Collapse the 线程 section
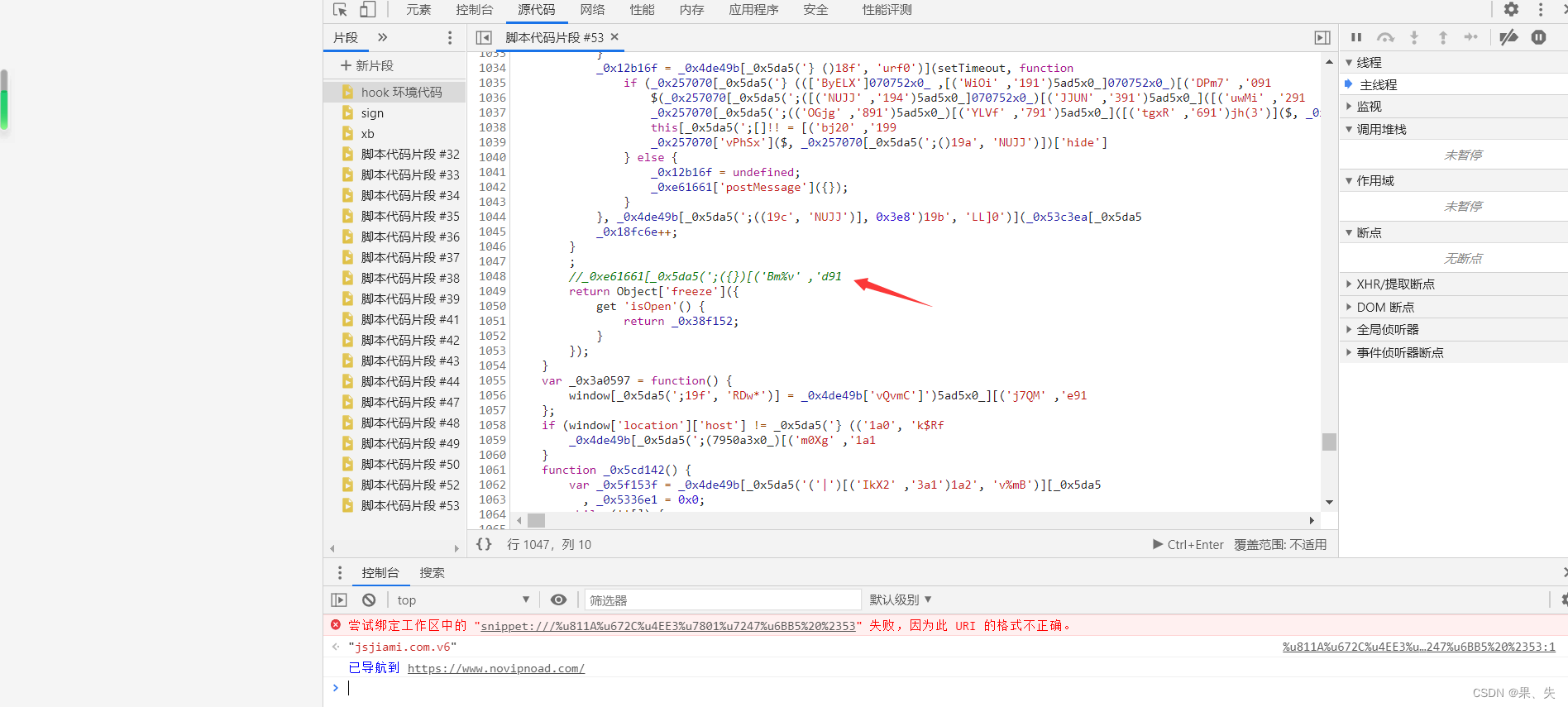The width and height of the screenshot is (1568, 707). [1453, 62]
